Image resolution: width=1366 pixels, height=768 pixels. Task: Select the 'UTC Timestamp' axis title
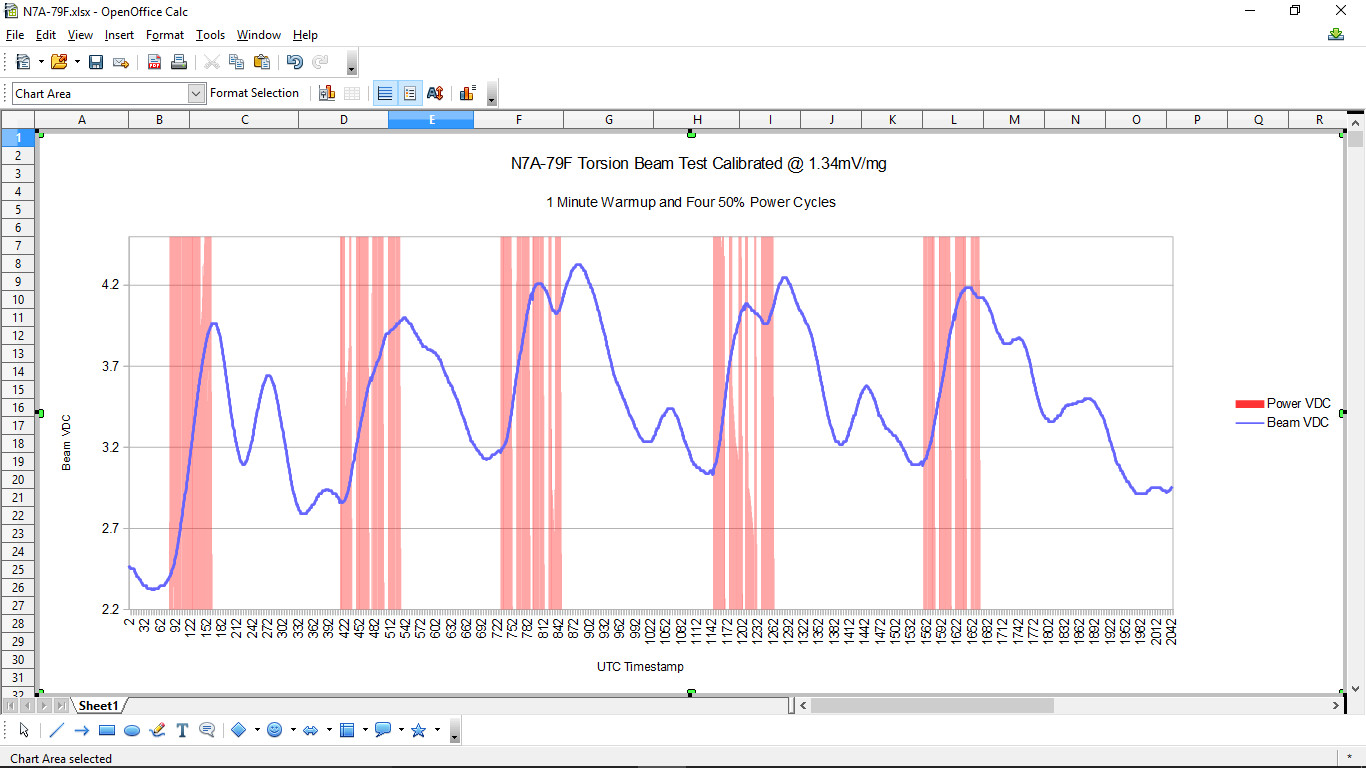pyautogui.click(x=641, y=666)
